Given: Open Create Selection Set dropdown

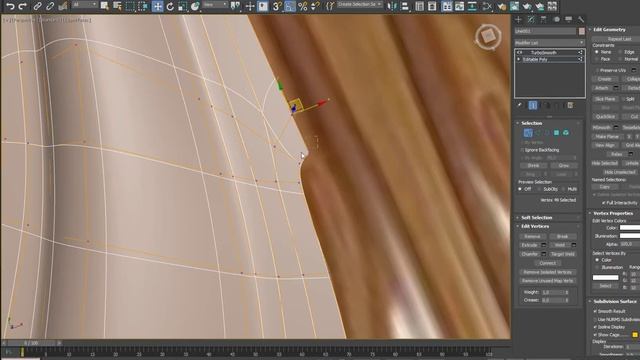Looking at the screenshot, I should click(360, 5).
